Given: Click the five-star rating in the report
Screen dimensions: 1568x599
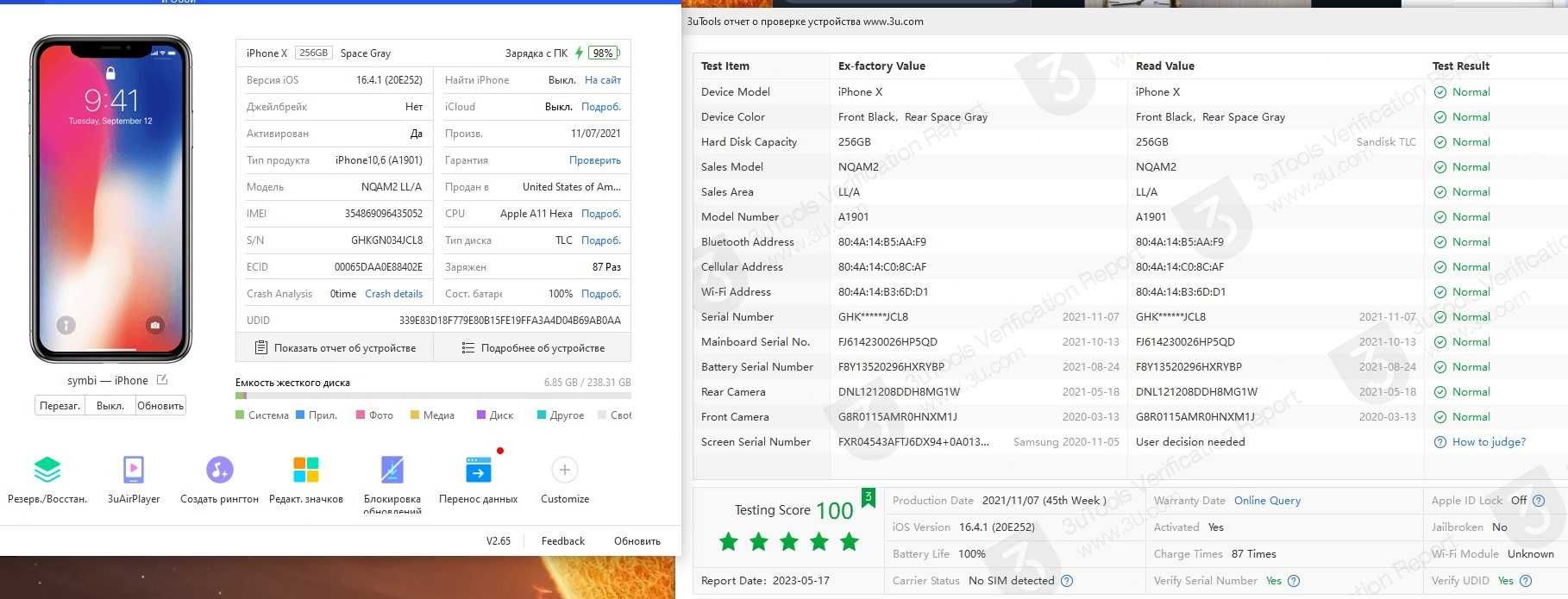Looking at the screenshot, I should pyautogui.click(x=788, y=541).
